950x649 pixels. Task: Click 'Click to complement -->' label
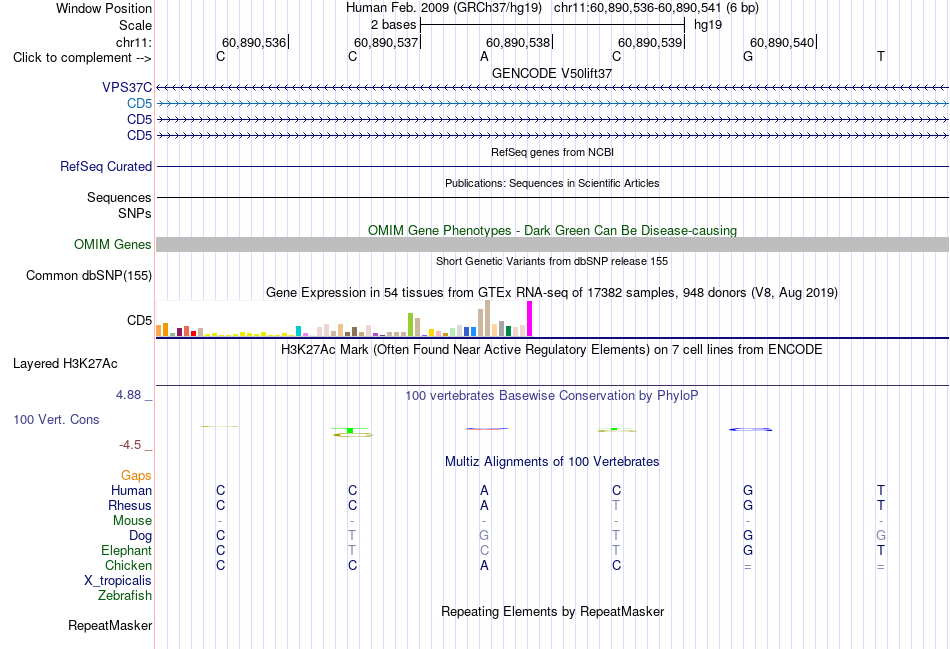click(82, 58)
